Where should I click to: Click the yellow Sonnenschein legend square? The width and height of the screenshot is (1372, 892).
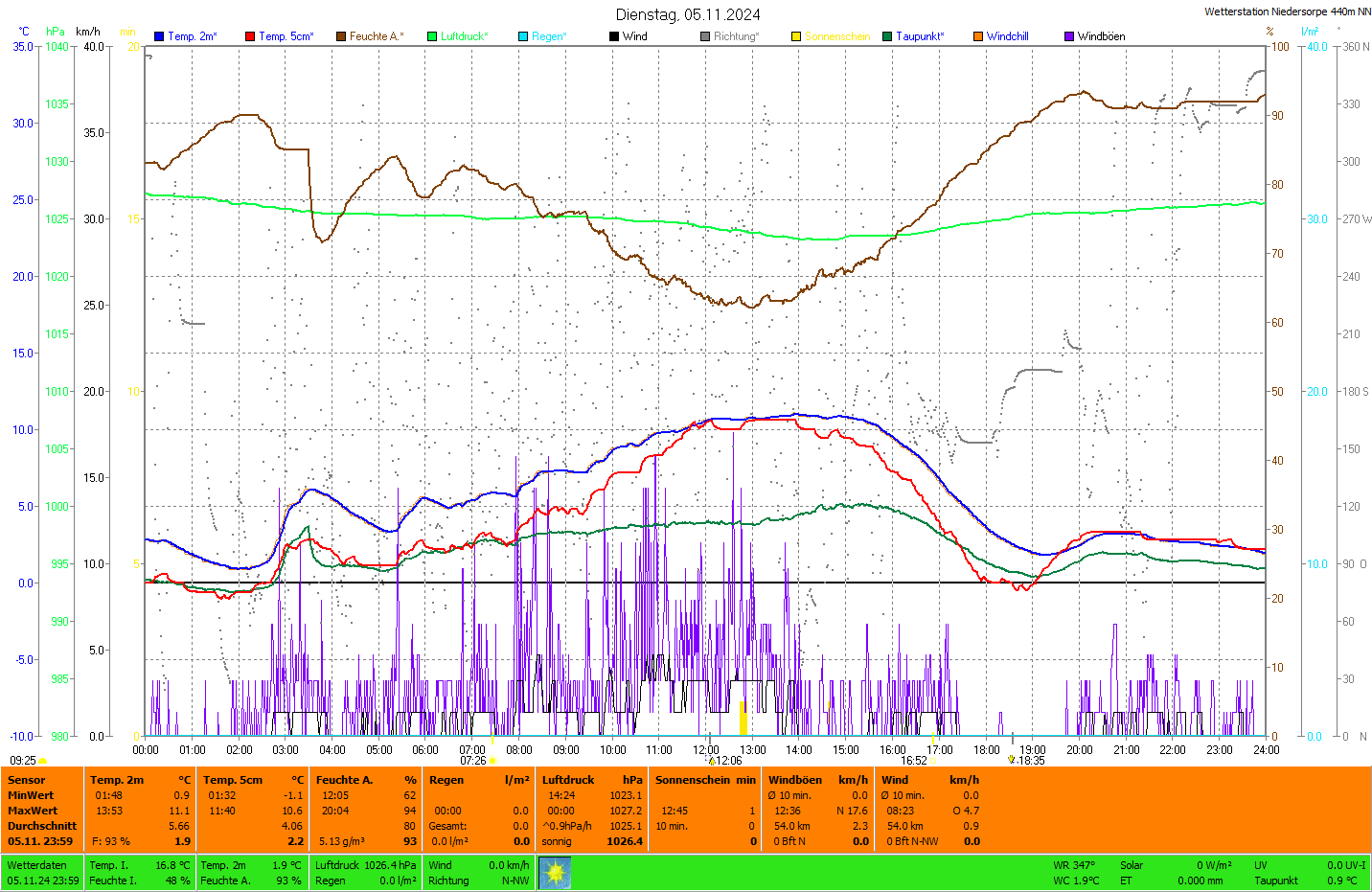(x=796, y=36)
